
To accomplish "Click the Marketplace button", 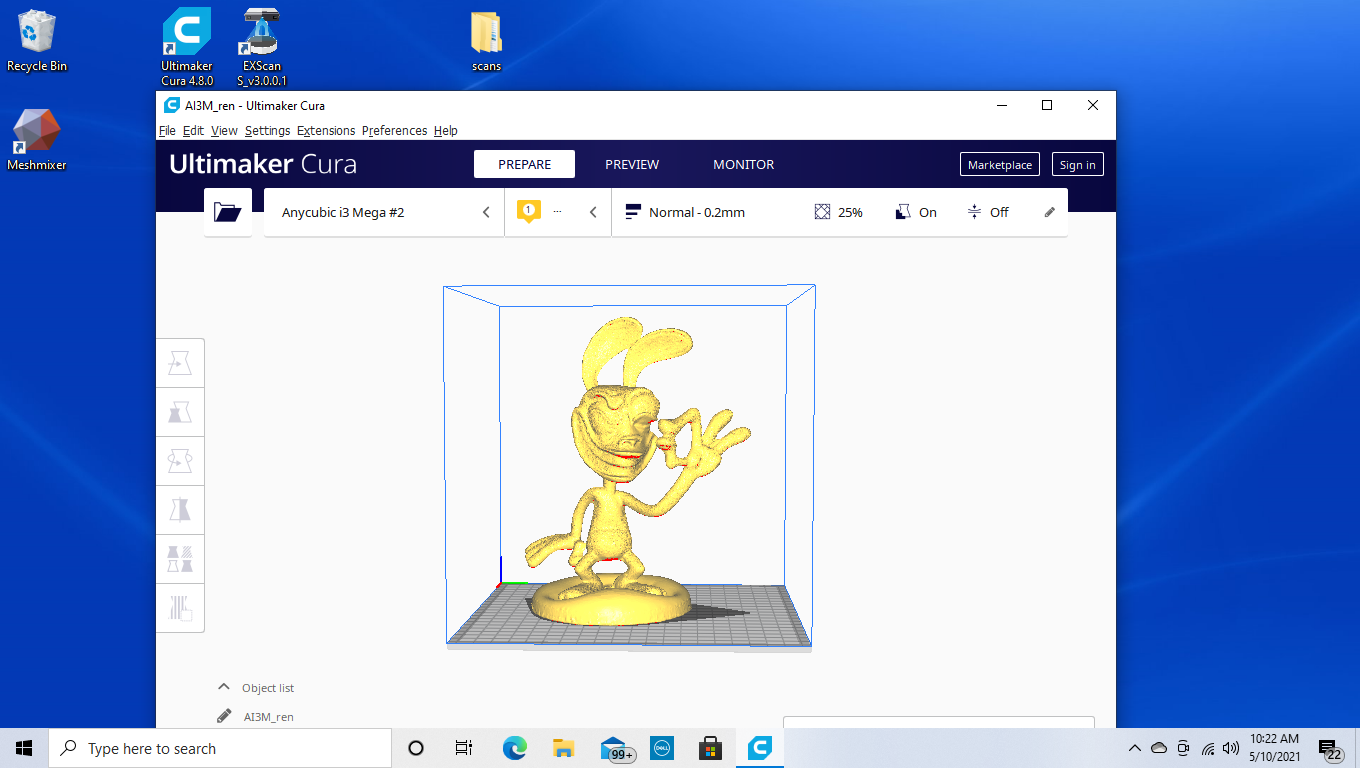I will click(1000, 165).
